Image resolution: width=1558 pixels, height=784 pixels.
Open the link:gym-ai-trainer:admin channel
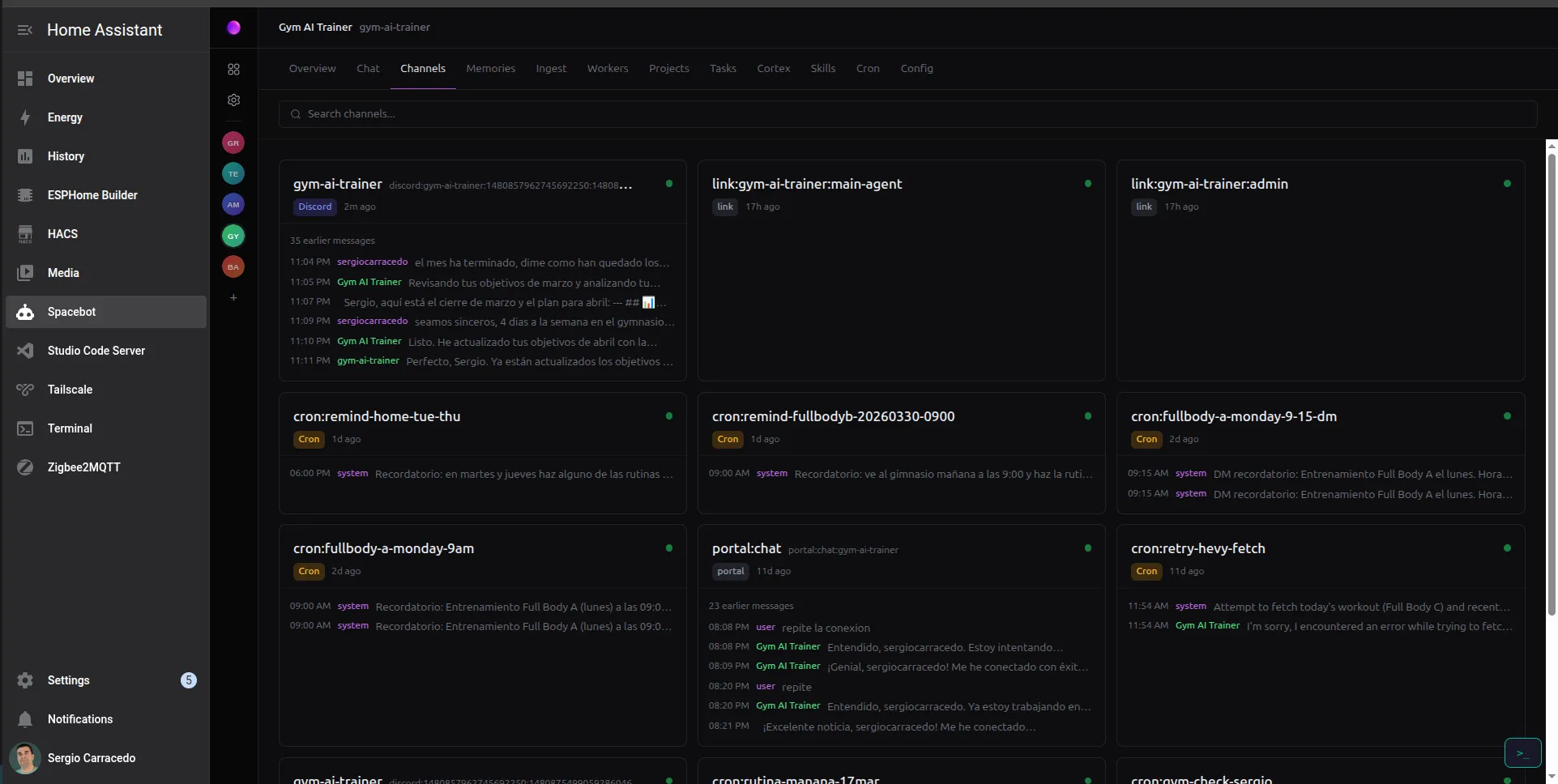[1209, 184]
